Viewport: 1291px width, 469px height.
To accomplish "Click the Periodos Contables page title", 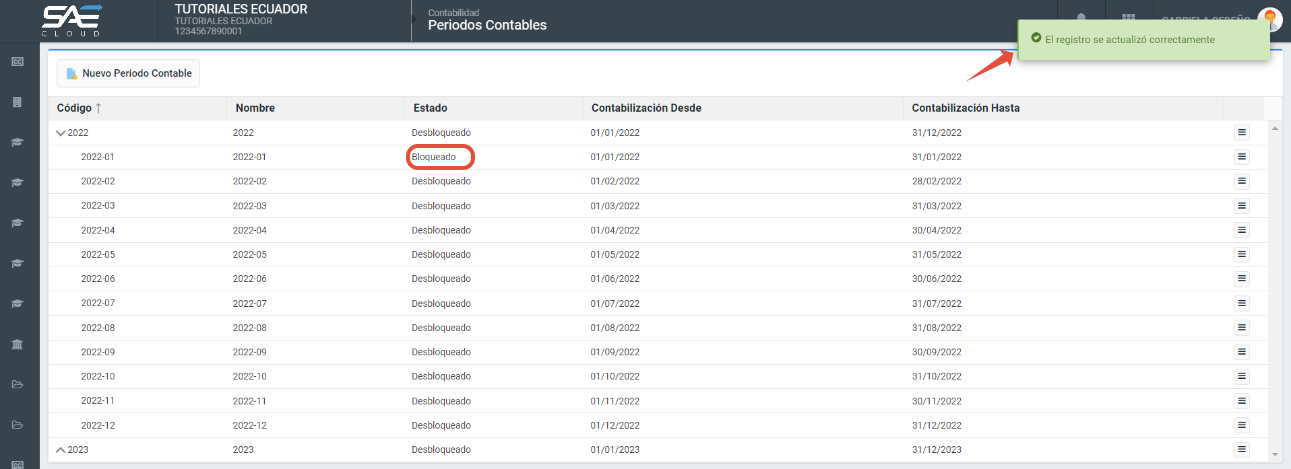I will [487, 25].
